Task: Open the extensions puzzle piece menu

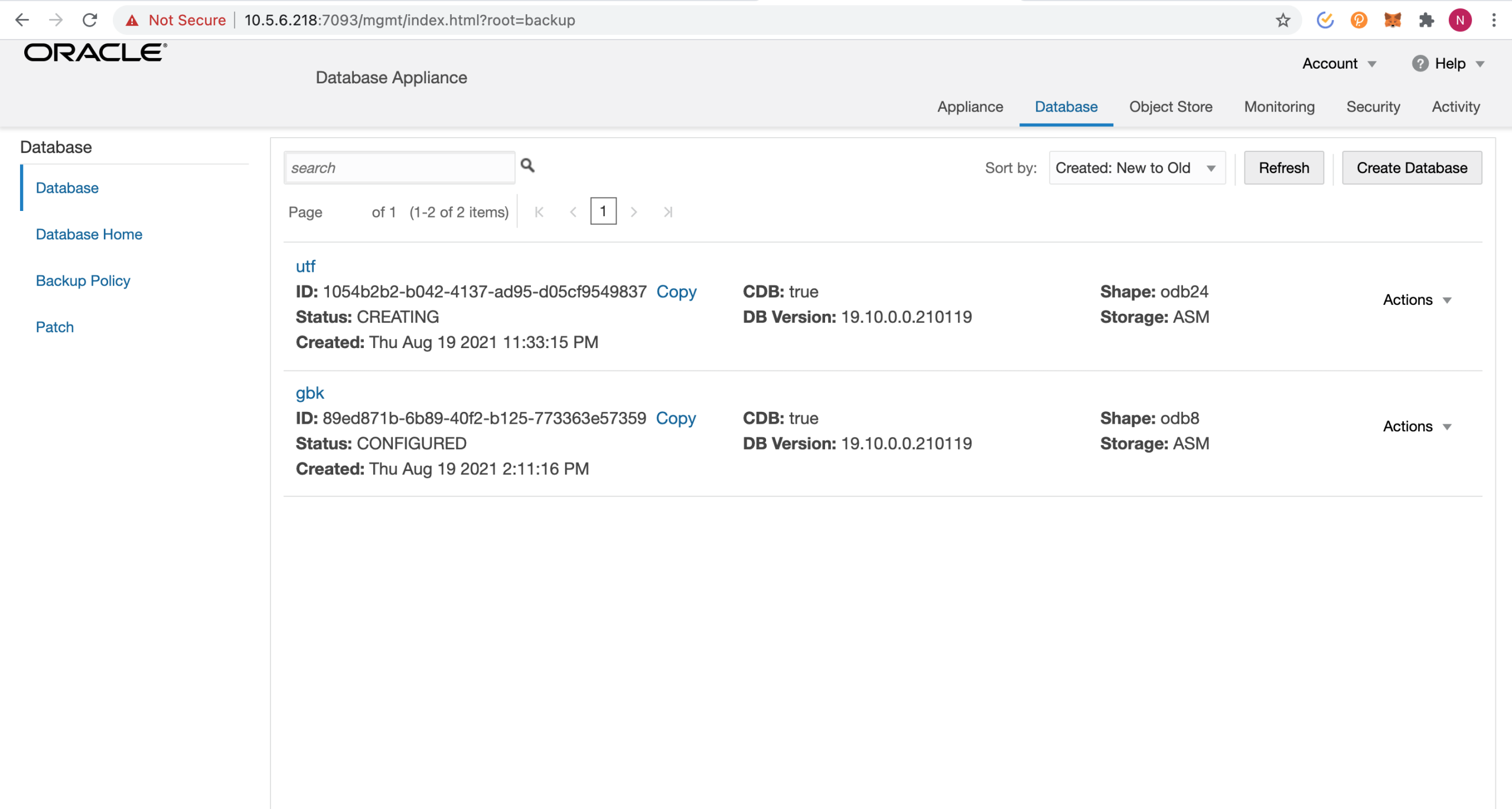Action: pyautogui.click(x=1426, y=20)
